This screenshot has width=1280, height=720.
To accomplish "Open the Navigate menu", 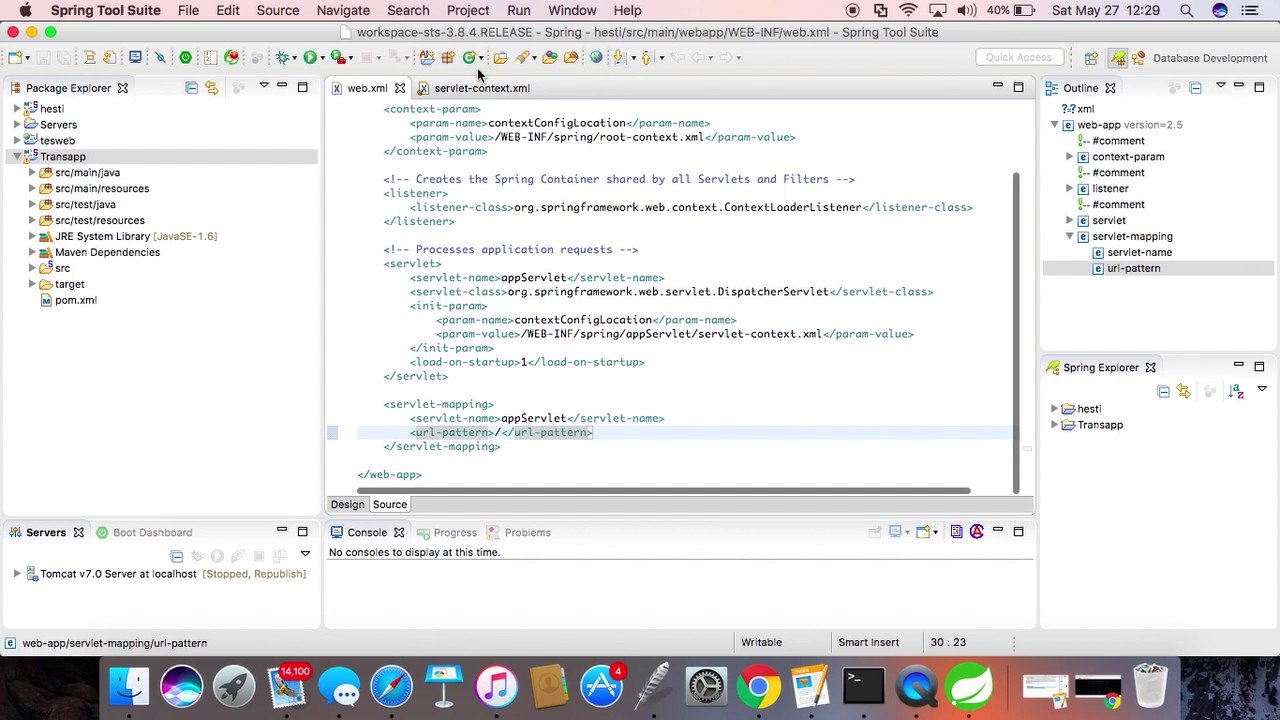I will pyautogui.click(x=343, y=10).
